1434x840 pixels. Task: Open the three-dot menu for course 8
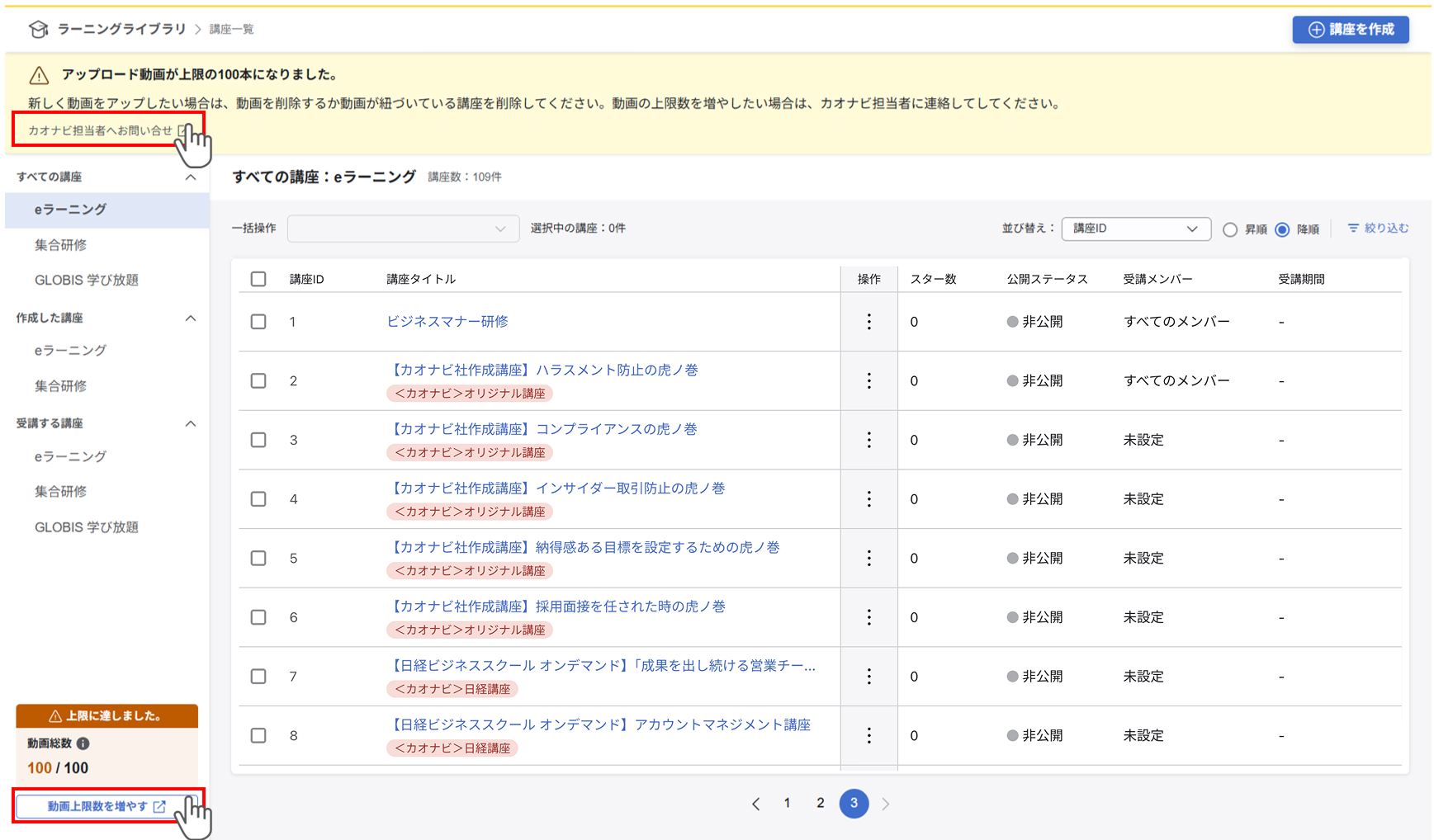click(x=868, y=735)
